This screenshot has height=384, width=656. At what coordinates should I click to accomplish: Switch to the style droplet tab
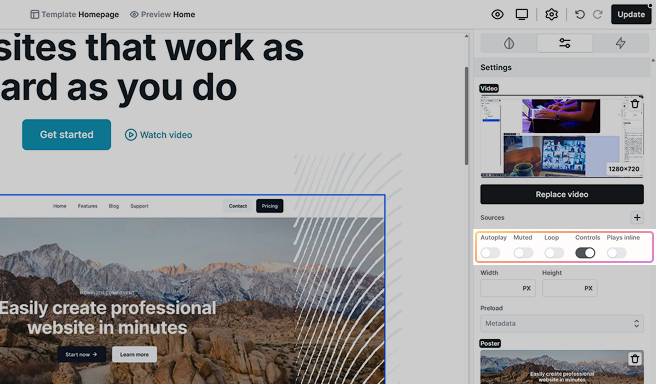pos(509,43)
